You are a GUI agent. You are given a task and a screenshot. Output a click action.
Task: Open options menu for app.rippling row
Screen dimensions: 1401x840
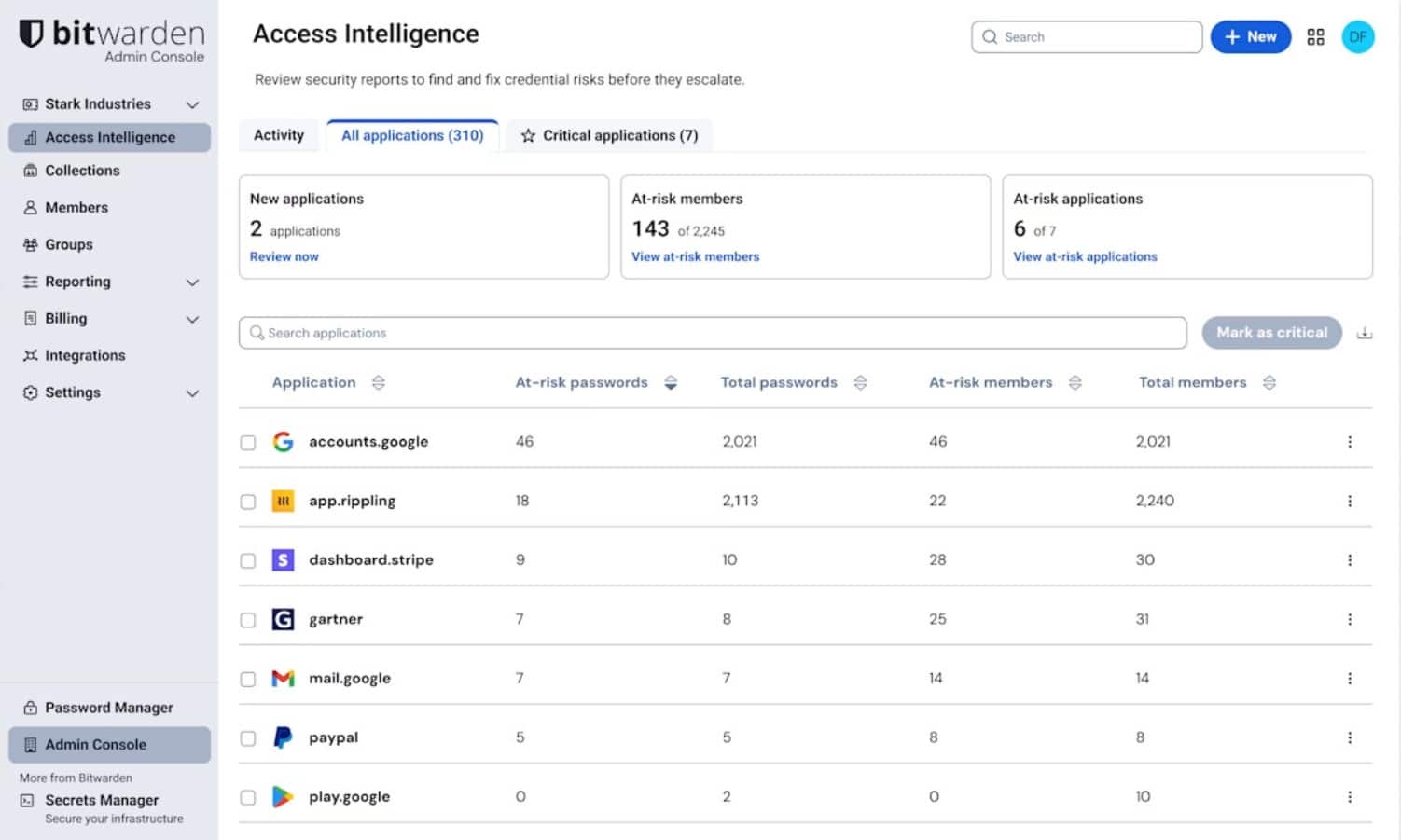point(1349,502)
